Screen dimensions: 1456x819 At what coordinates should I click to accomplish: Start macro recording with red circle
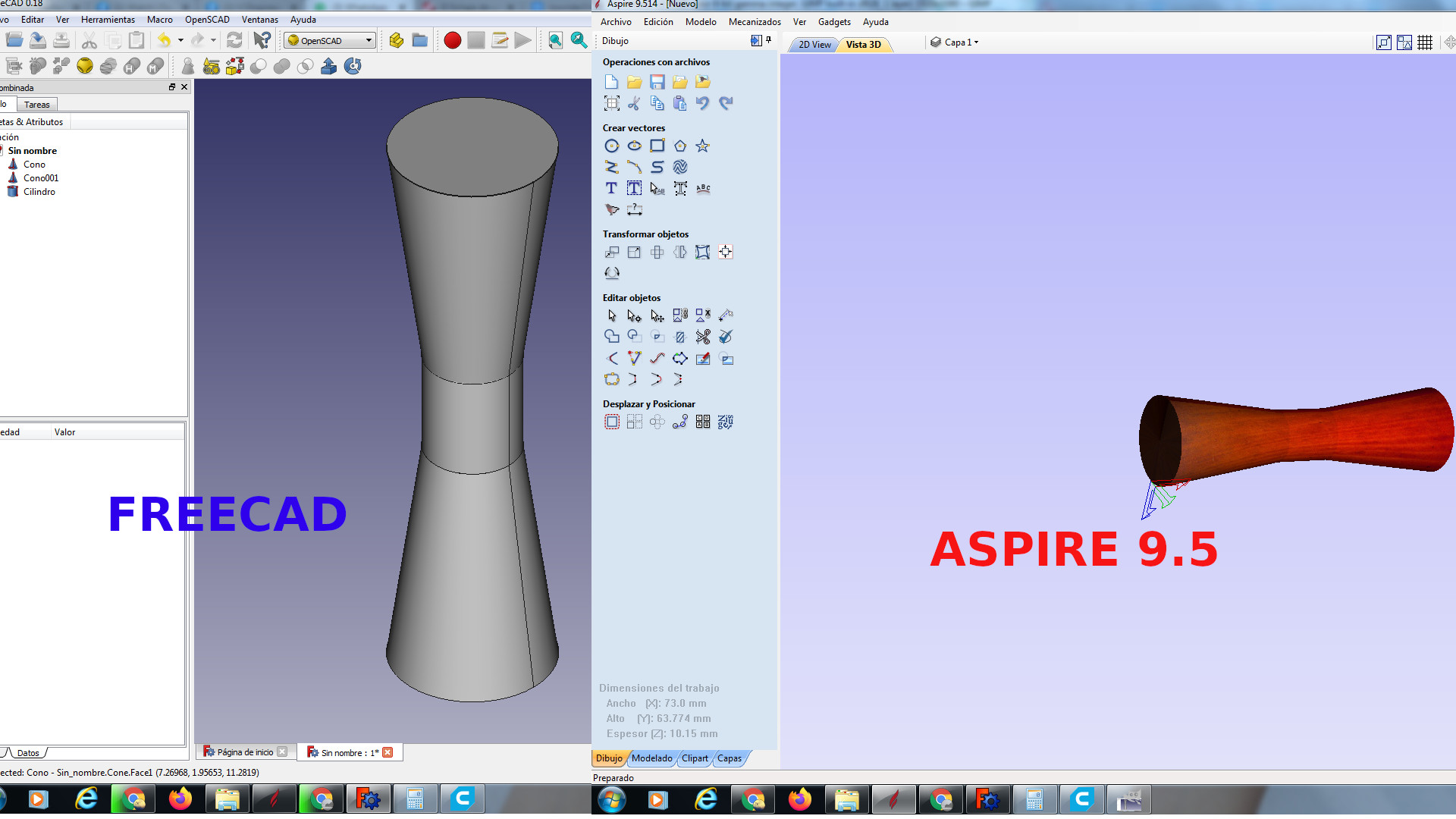click(x=452, y=41)
